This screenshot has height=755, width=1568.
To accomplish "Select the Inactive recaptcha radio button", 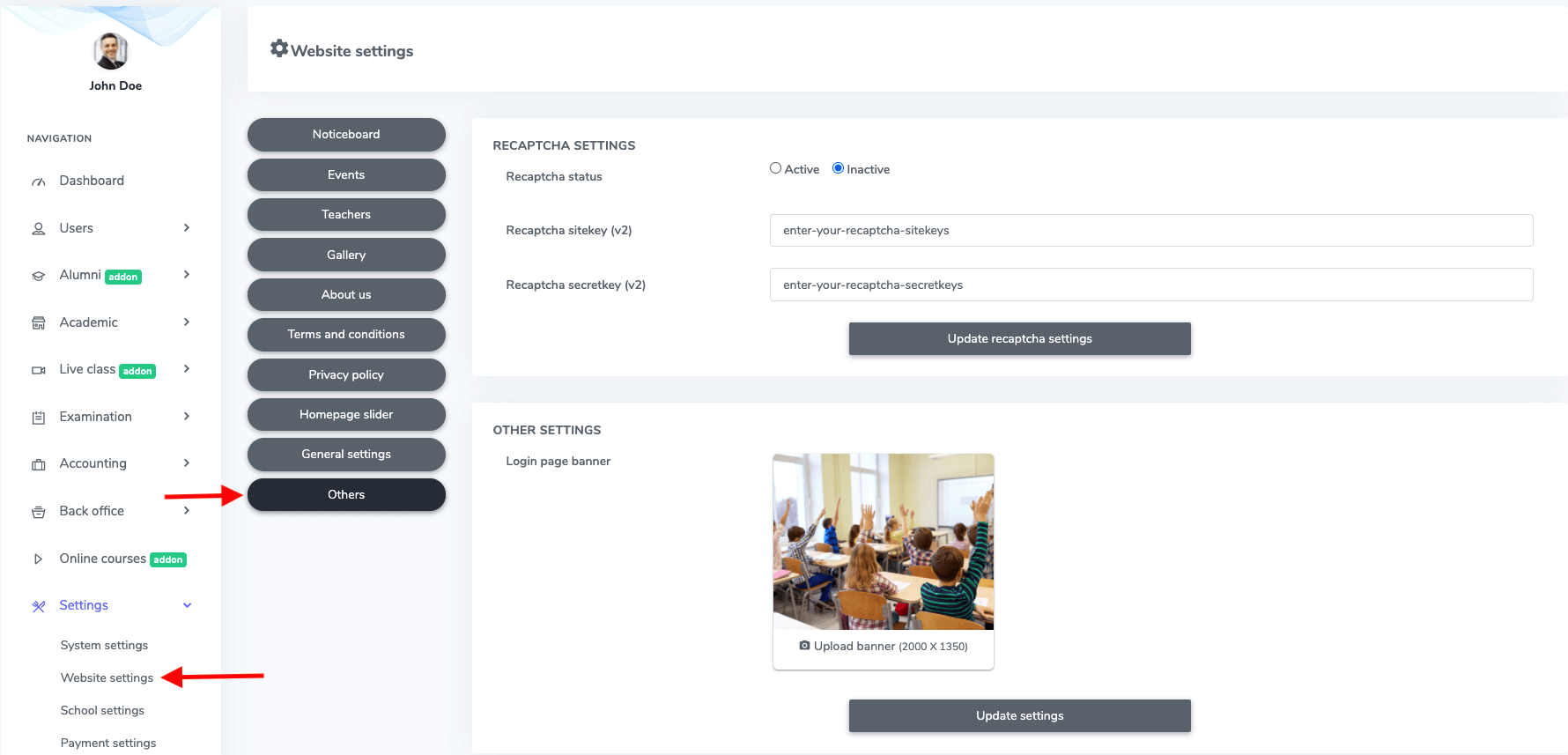I will pos(839,168).
